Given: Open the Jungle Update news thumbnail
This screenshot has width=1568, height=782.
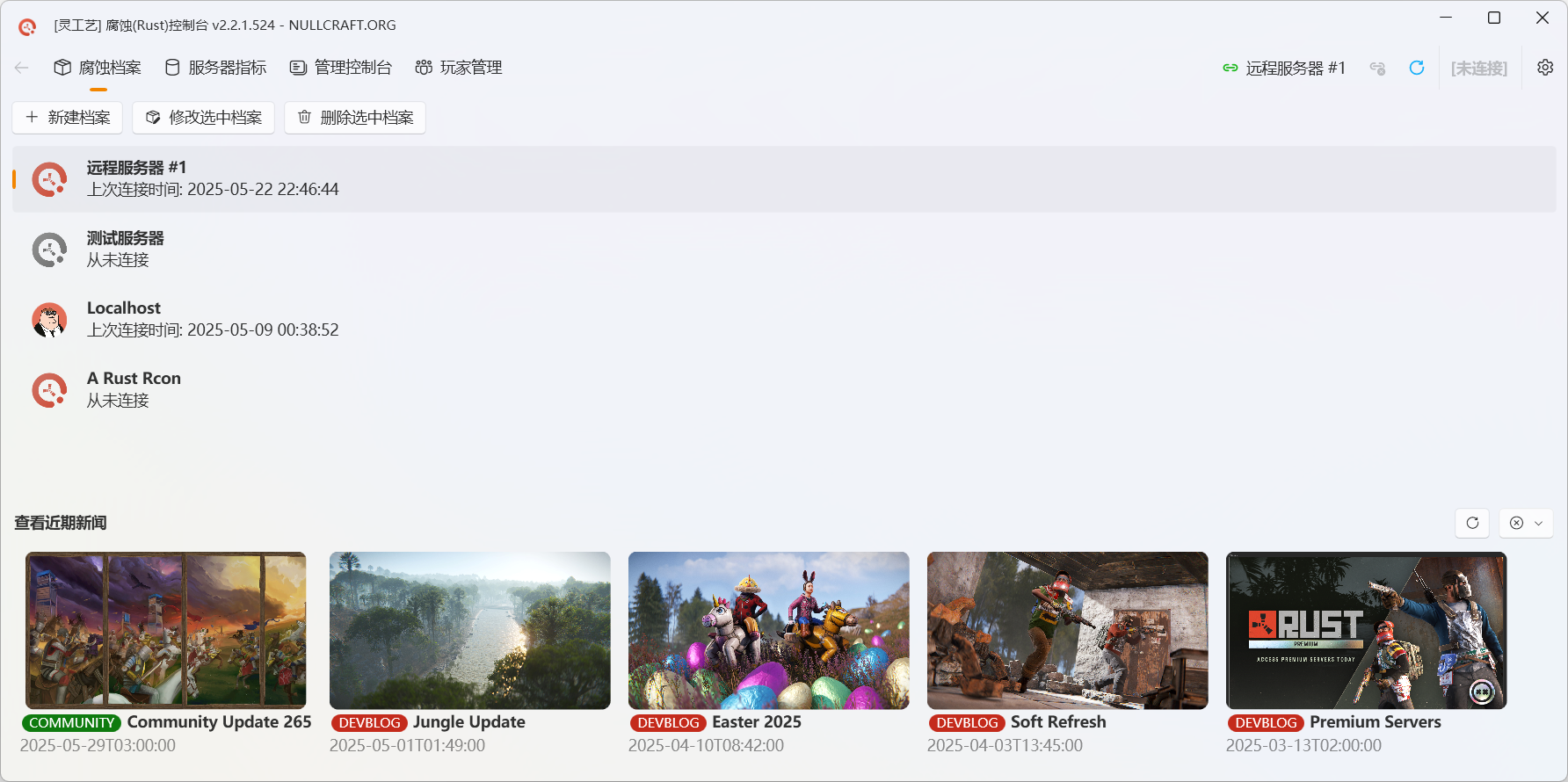Looking at the screenshot, I should click(x=470, y=630).
